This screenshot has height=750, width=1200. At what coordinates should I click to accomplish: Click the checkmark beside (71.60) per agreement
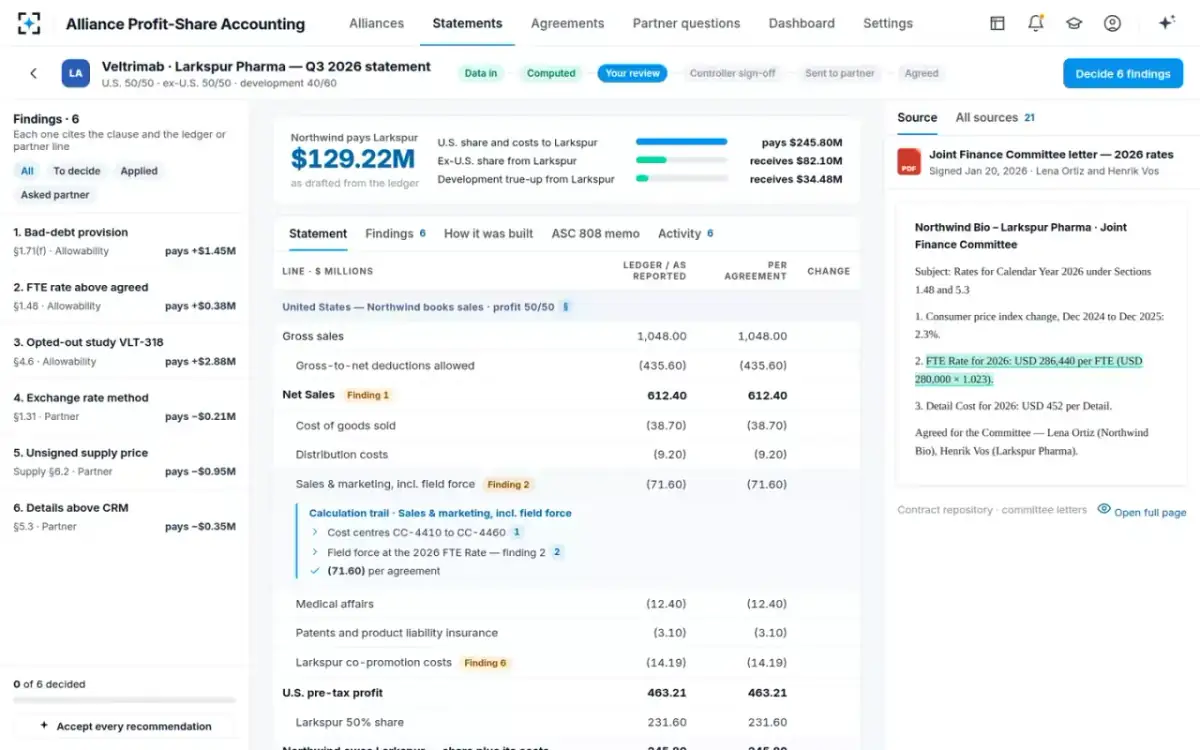coord(315,571)
